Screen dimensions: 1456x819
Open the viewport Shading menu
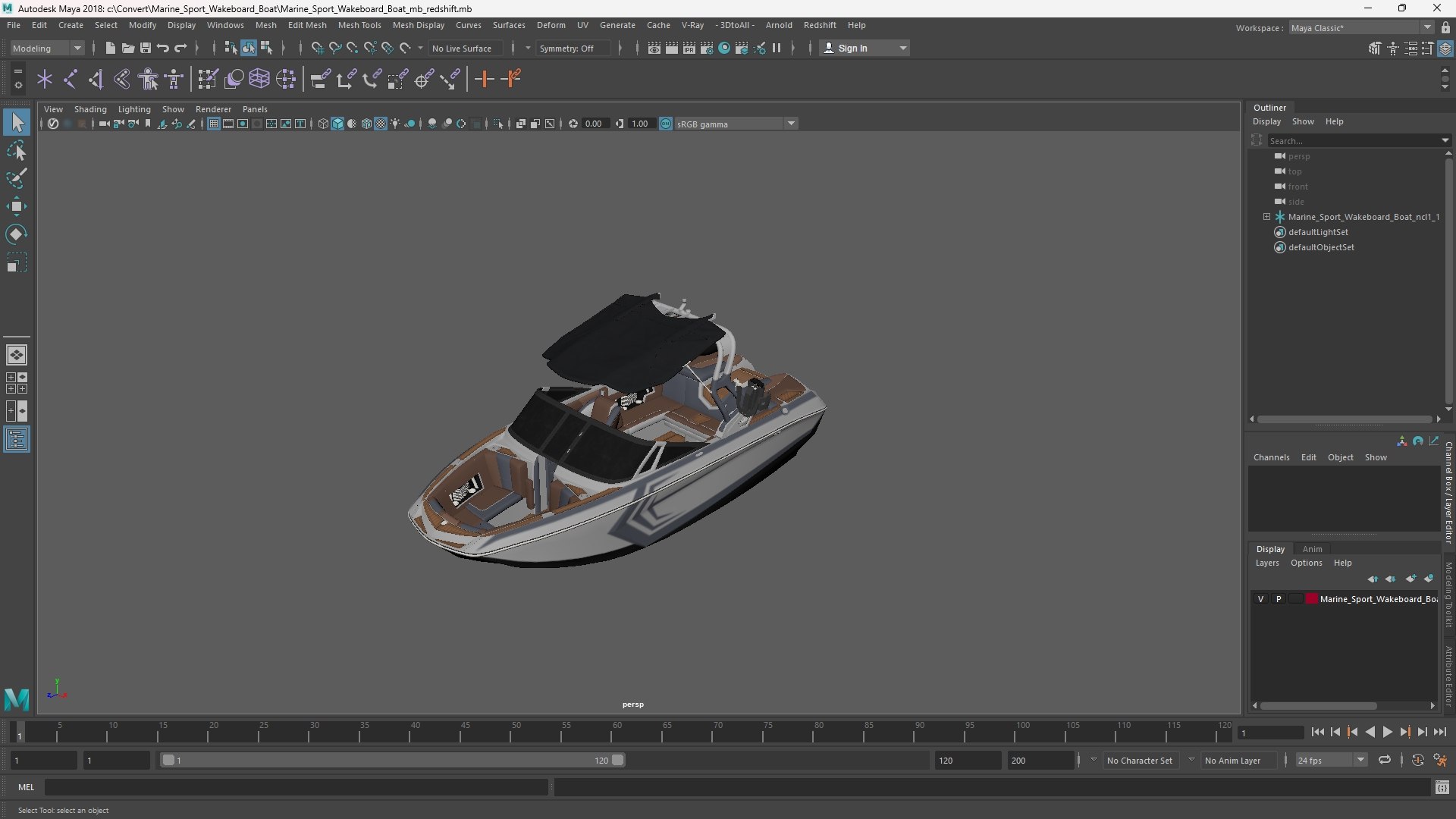point(90,109)
